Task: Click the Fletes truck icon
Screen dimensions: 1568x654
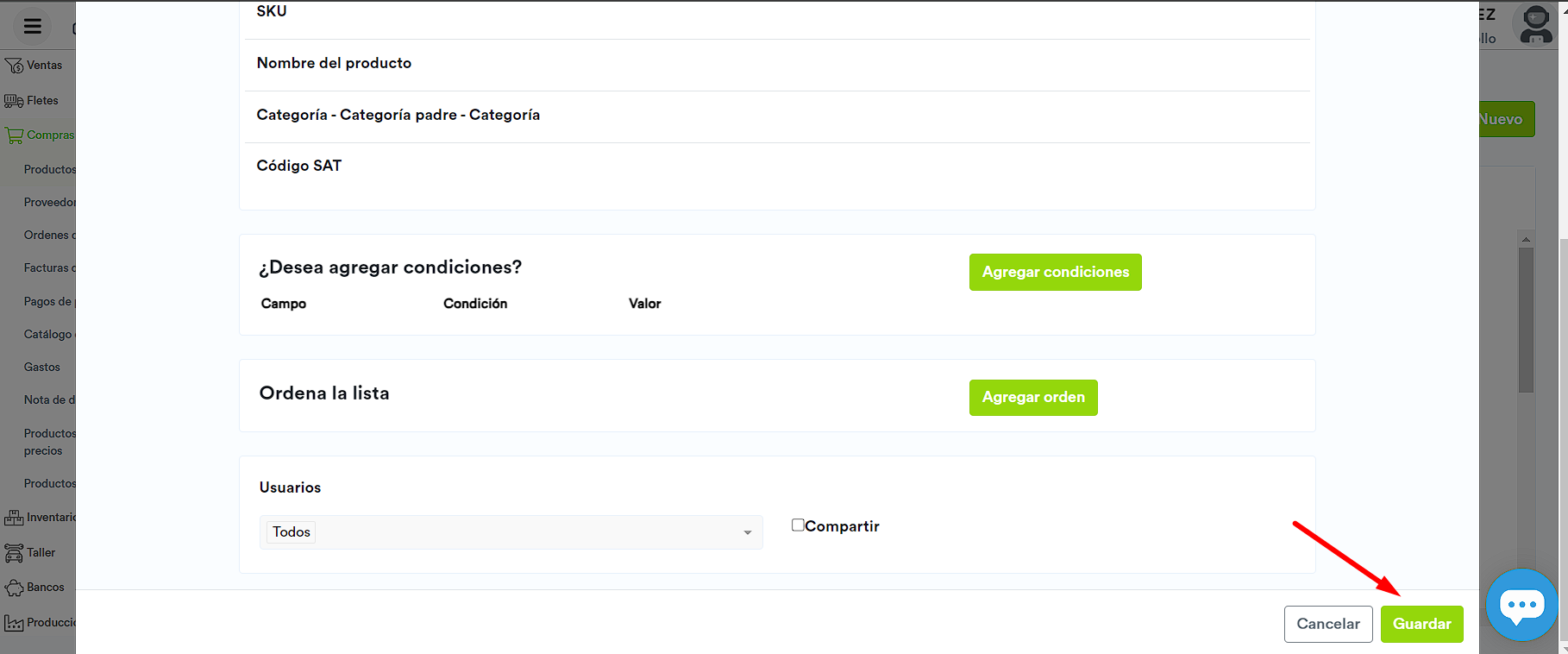Action: (14, 101)
